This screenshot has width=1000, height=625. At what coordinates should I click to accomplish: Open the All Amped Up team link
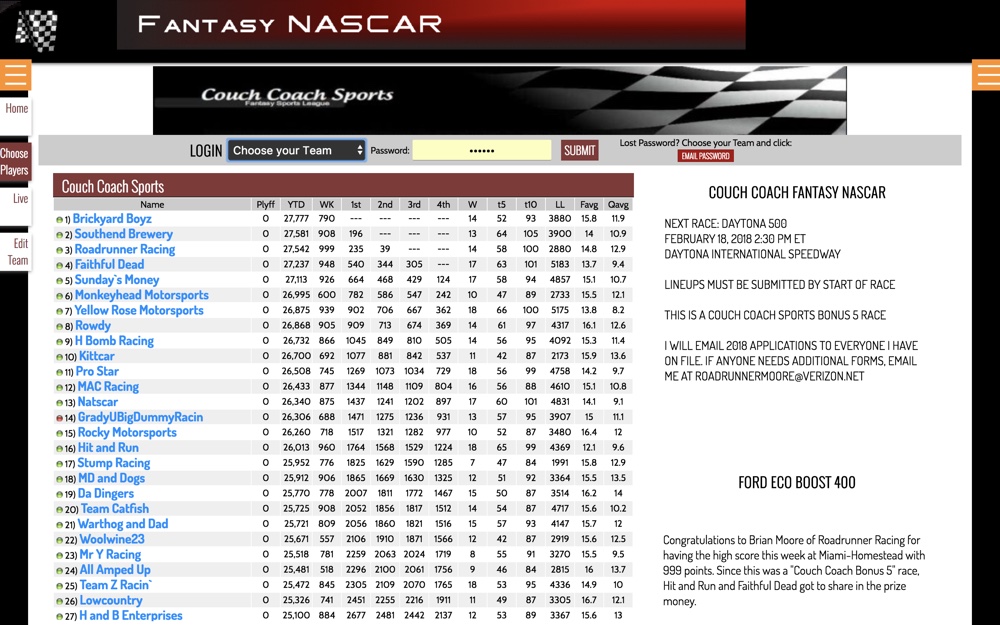(x=115, y=571)
